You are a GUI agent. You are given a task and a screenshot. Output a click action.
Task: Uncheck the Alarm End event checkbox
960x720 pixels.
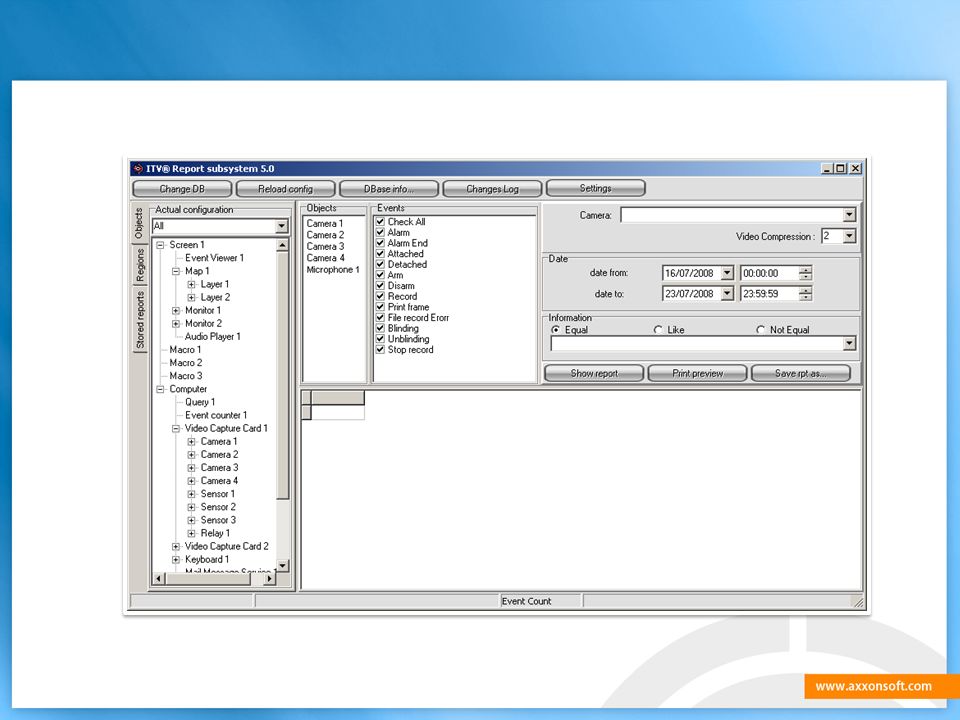(380, 243)
